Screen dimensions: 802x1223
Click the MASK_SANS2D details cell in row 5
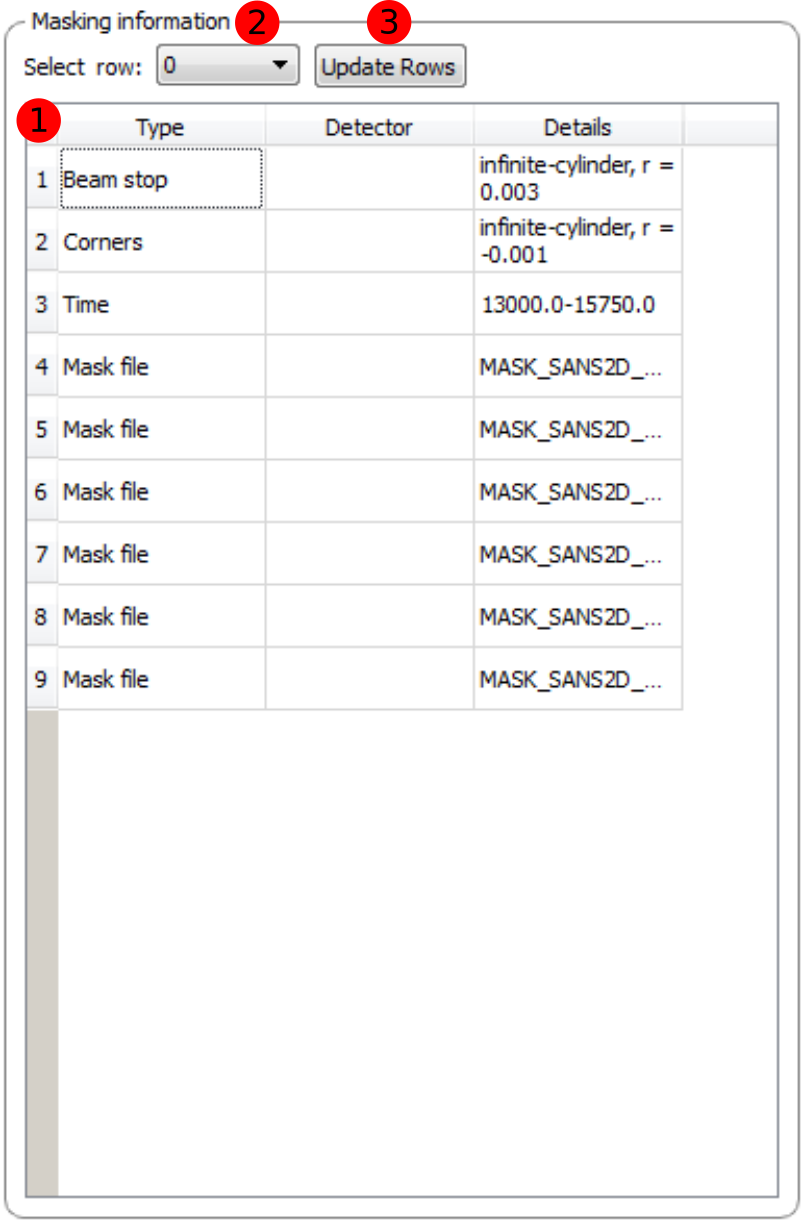click(577, 429)
